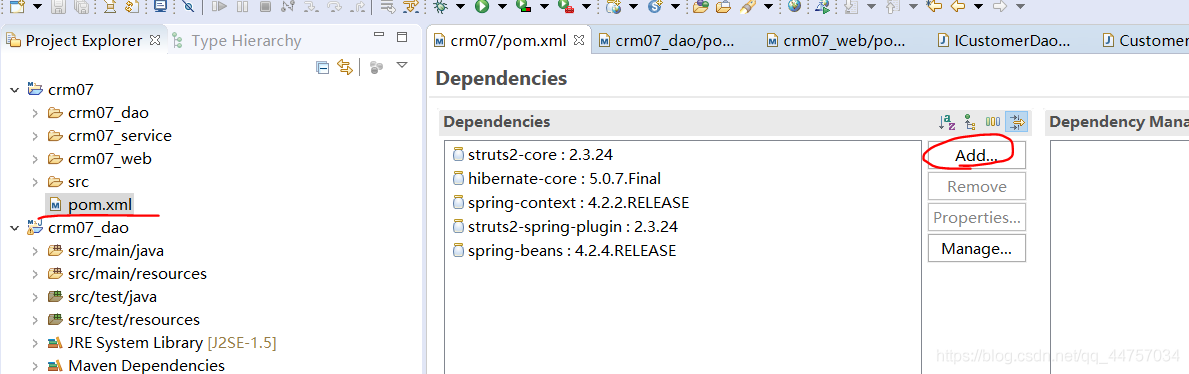
Task: Click the External Tools run icon
Action: pyautogui.click(x=566, y=7)
